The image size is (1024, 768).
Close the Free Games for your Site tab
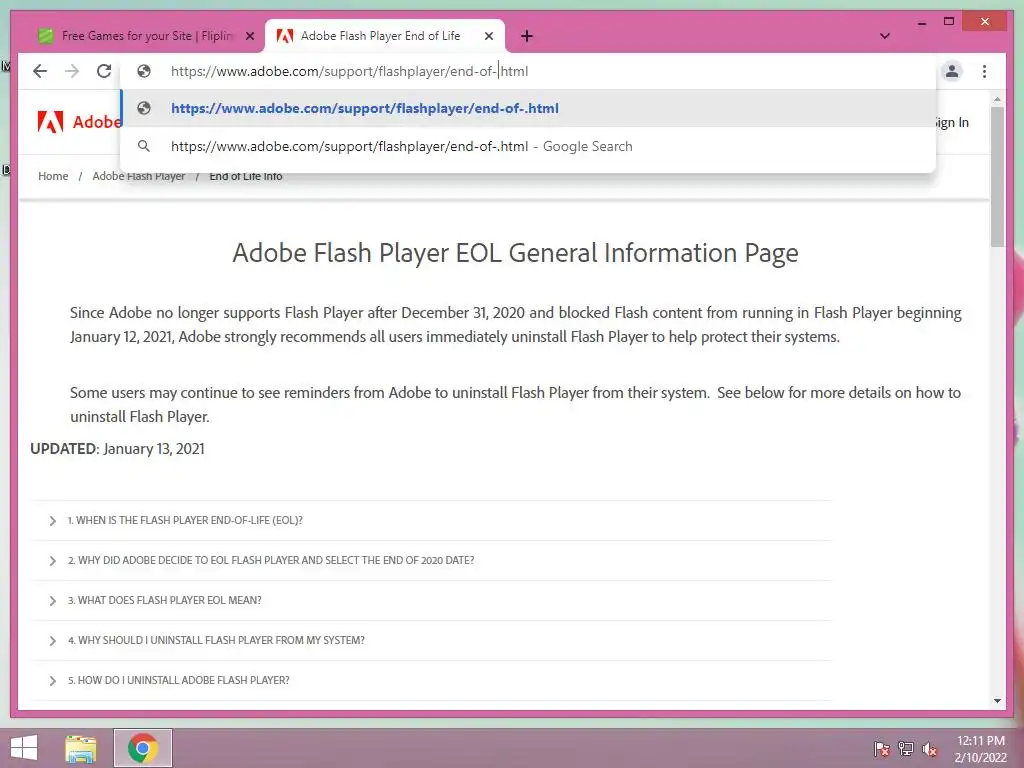click(x=249, y=37)
